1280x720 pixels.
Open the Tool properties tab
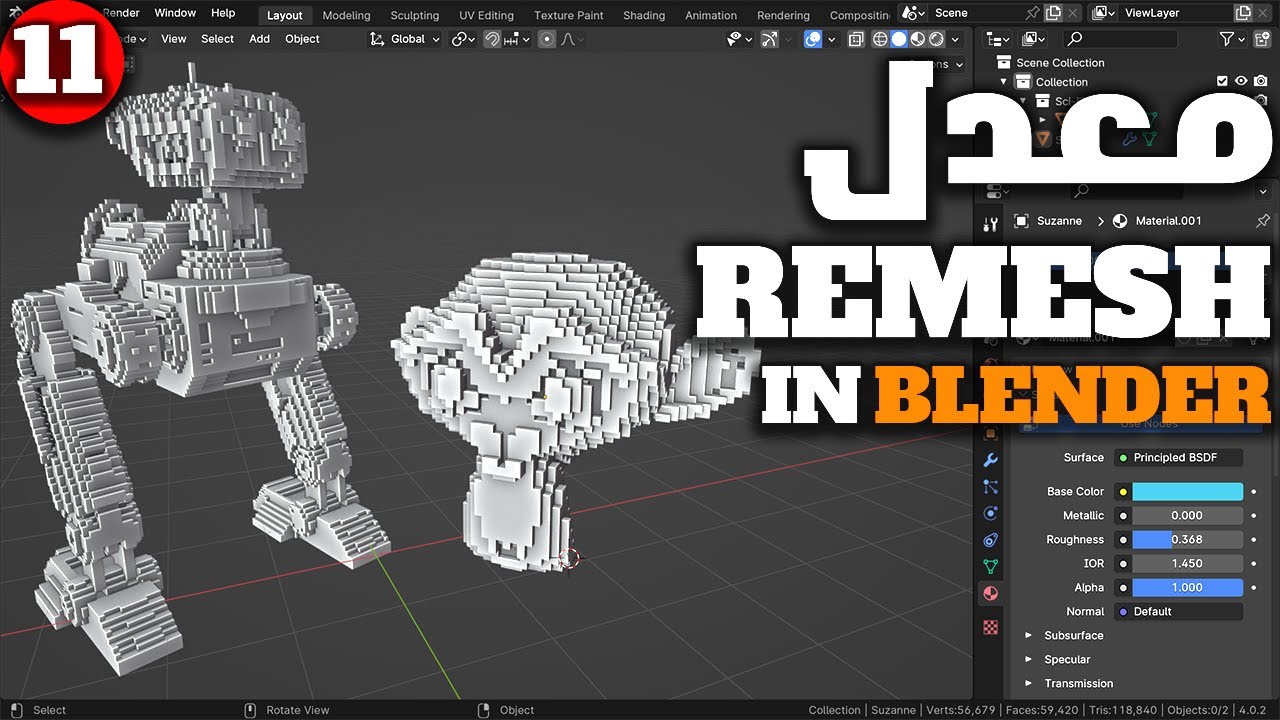pyautogui.click(x=991, y=225)
